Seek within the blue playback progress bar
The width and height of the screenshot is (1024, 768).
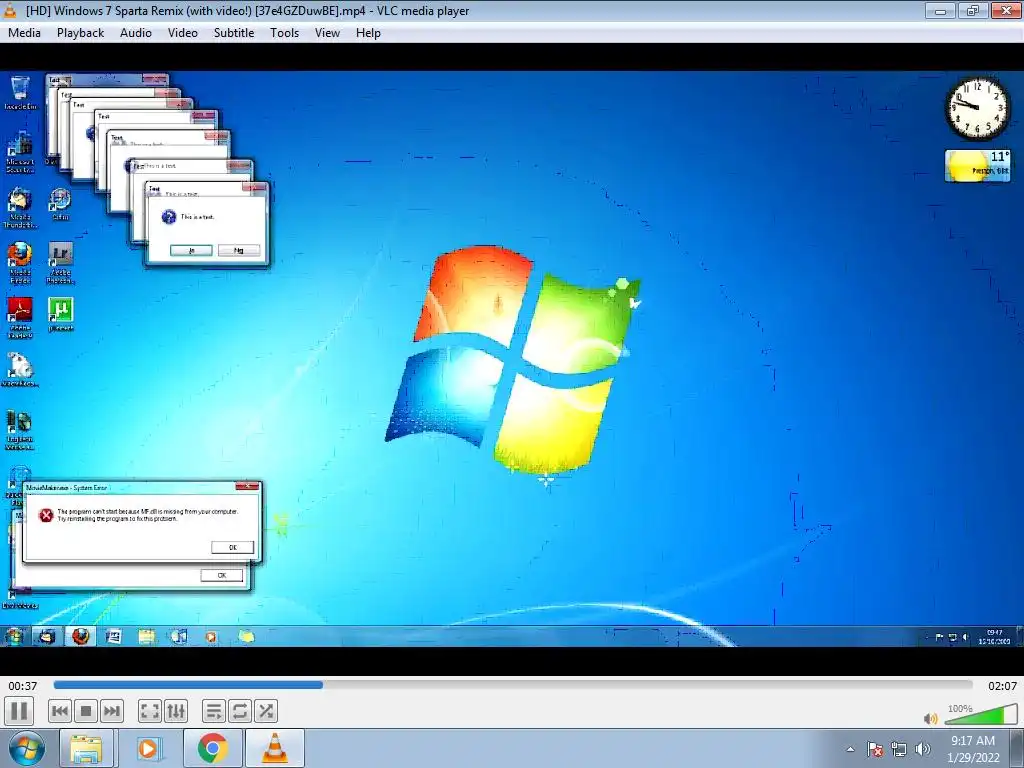click(x=513, y=685)
